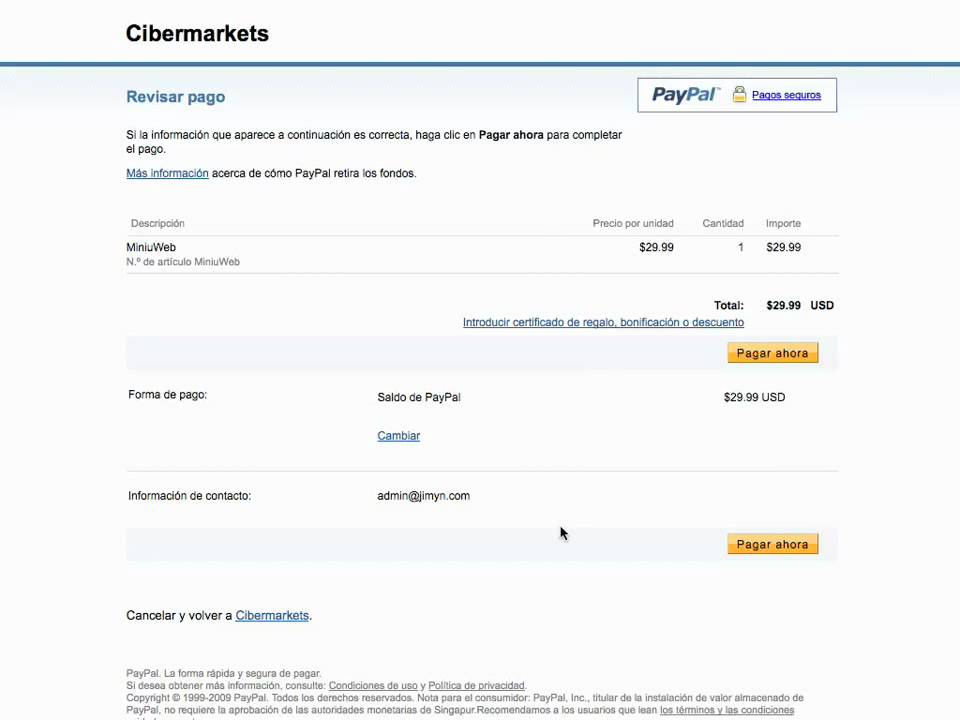960x720 pixels.
Task: Click the admin@jimyn.com contact email
Action: pyautogui.click(x=423, y=496)
